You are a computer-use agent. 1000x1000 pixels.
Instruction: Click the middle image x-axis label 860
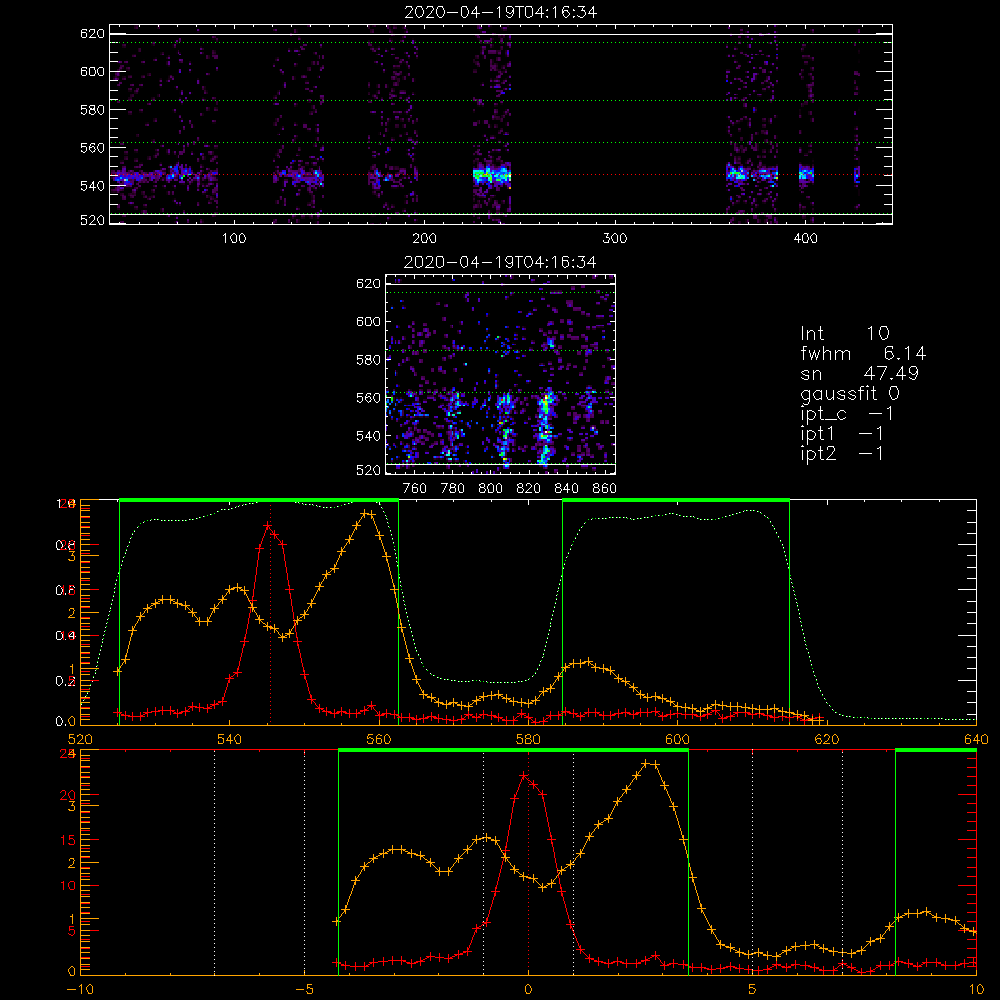tap(605, 489)
